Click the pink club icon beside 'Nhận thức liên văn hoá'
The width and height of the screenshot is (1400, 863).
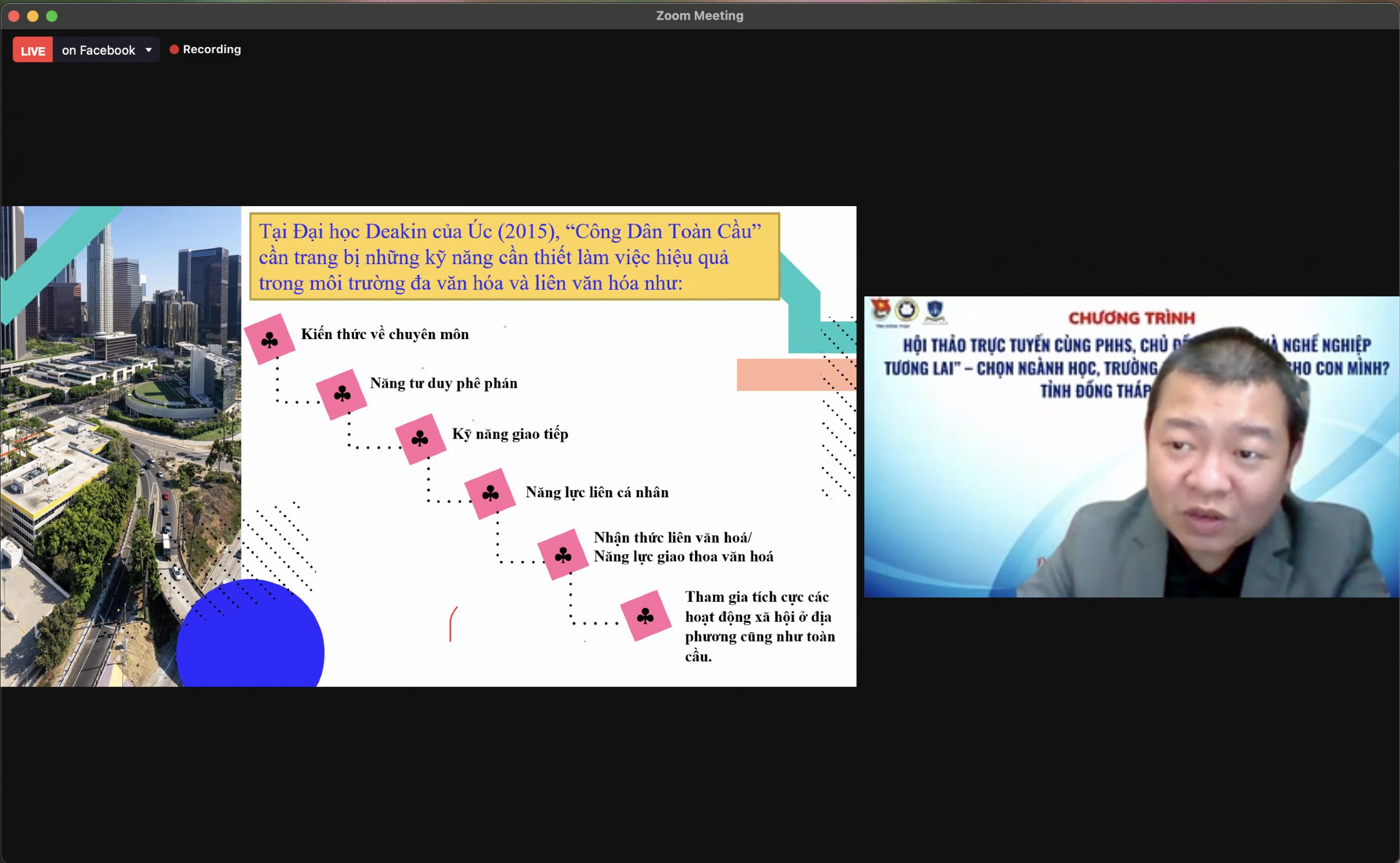(x=563, y=554)
